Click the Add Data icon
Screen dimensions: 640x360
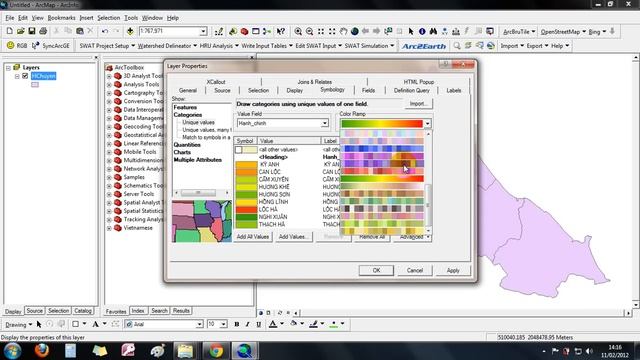[x=130, y=31]
